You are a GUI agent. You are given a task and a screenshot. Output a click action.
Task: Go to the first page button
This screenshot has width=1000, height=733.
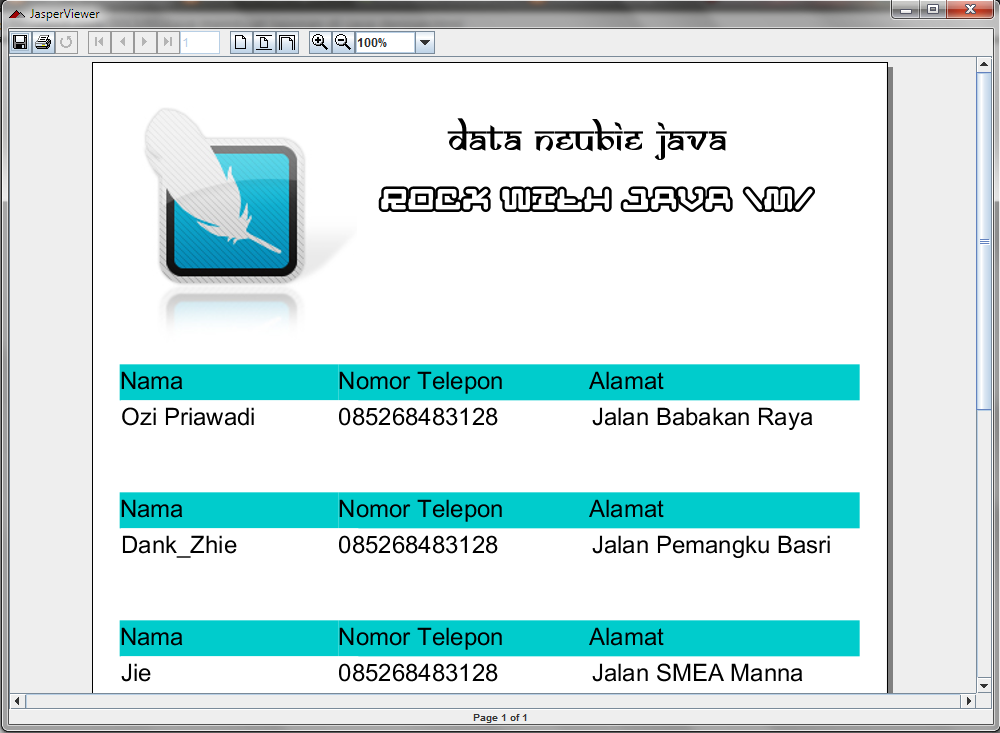pos(99,43)
